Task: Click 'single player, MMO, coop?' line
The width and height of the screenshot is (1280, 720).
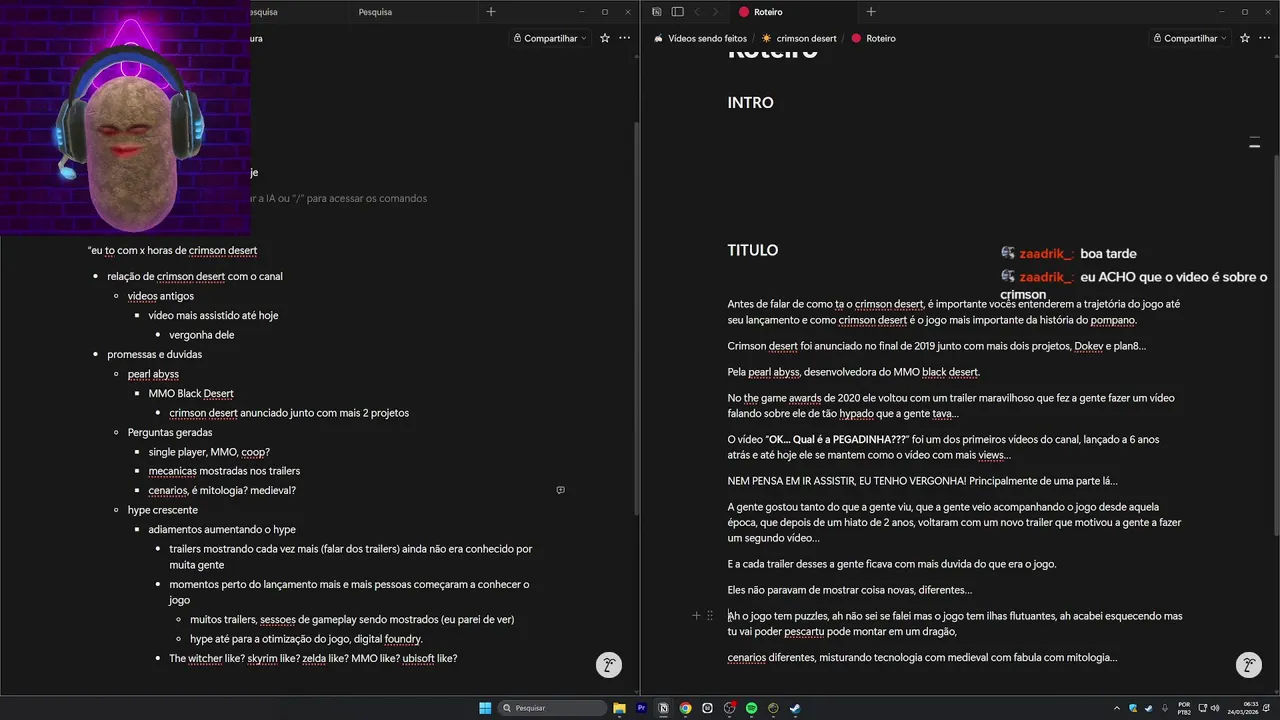Action: coord(209,452)
